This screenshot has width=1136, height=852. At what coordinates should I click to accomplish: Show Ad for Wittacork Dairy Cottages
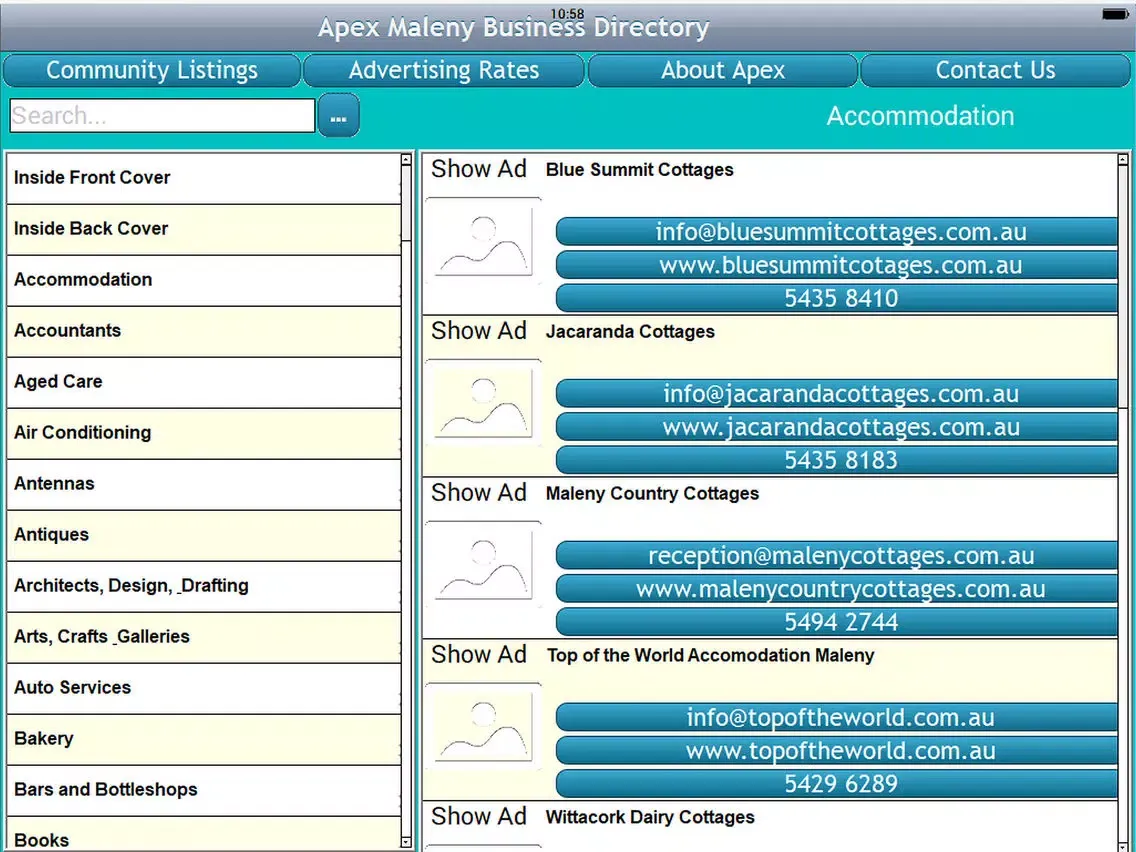pyautogui.click(x=479, y=816)
